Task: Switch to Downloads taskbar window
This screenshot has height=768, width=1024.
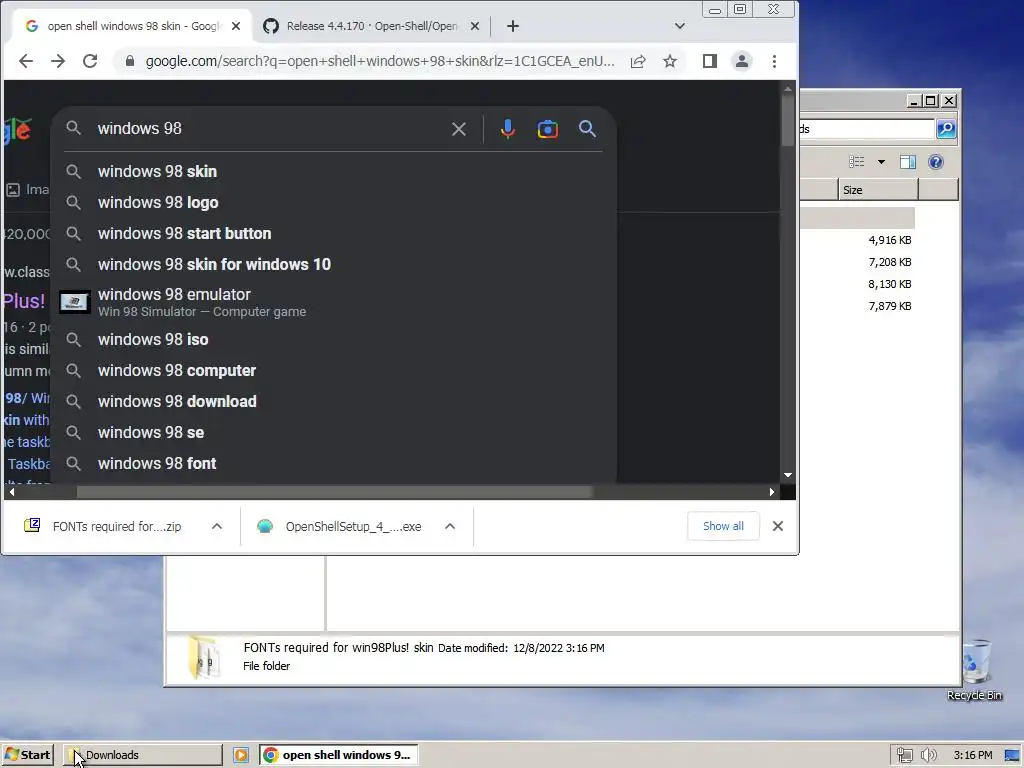Action: coord(144,755)
